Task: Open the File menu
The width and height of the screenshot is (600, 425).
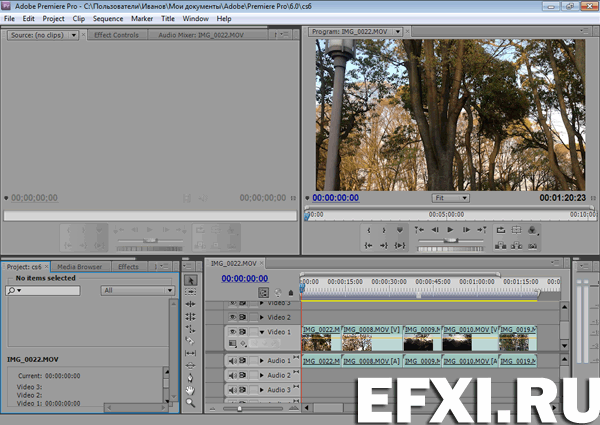Action: point(9,19)
